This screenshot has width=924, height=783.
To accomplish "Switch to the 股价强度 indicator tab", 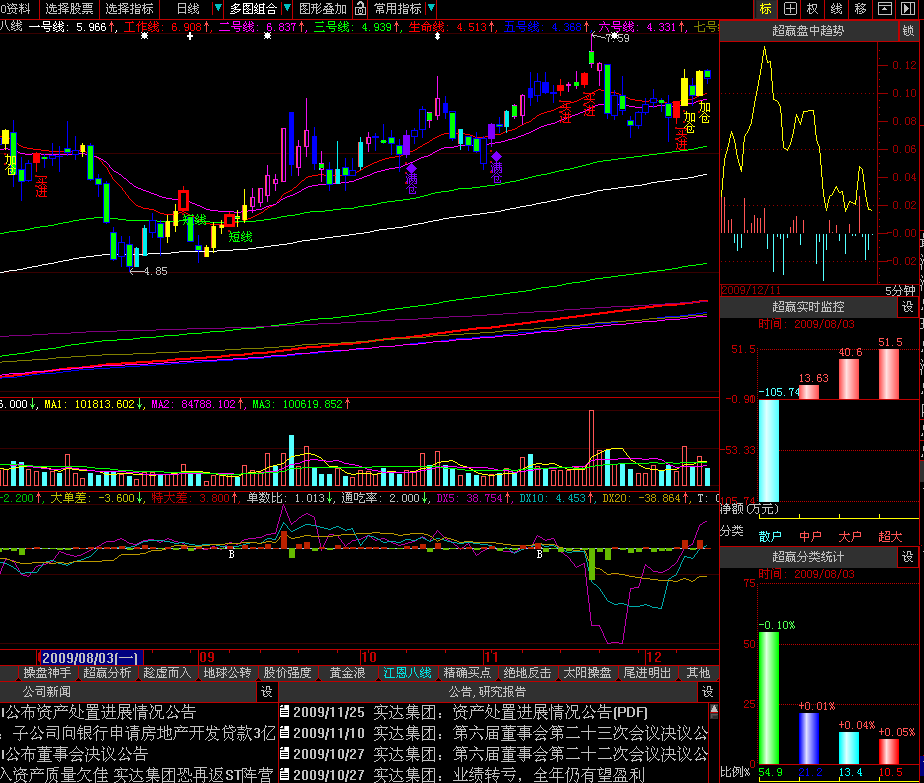I will click(288, 673).
